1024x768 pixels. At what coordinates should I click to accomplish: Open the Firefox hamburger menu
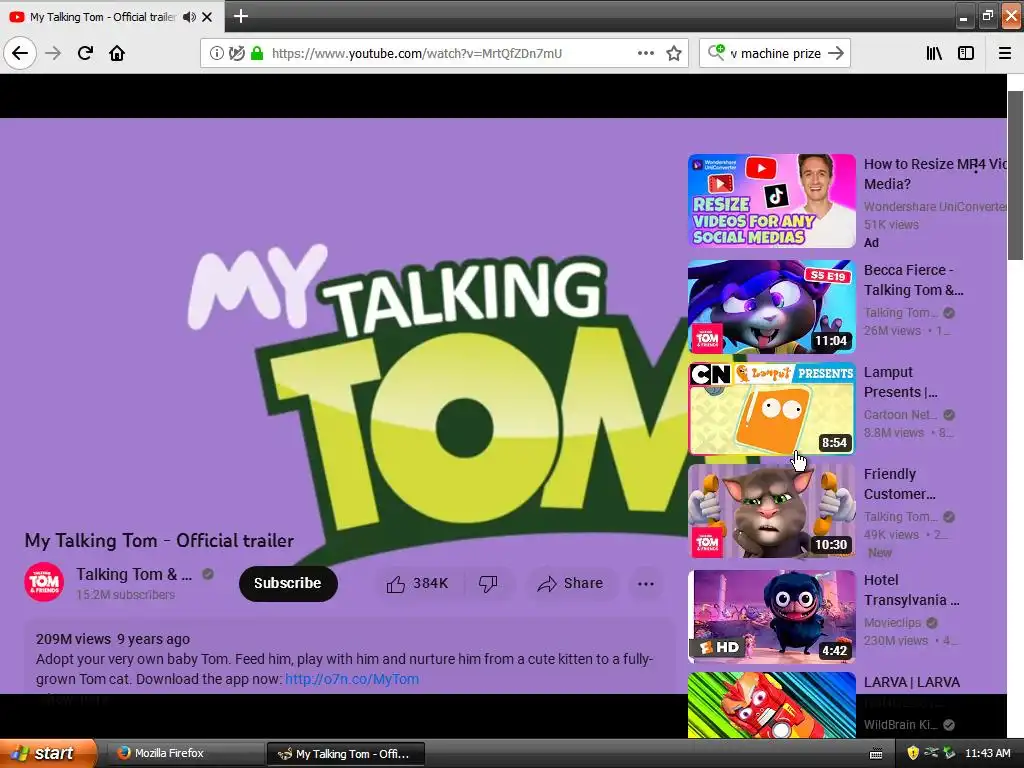pos(1005,54)
